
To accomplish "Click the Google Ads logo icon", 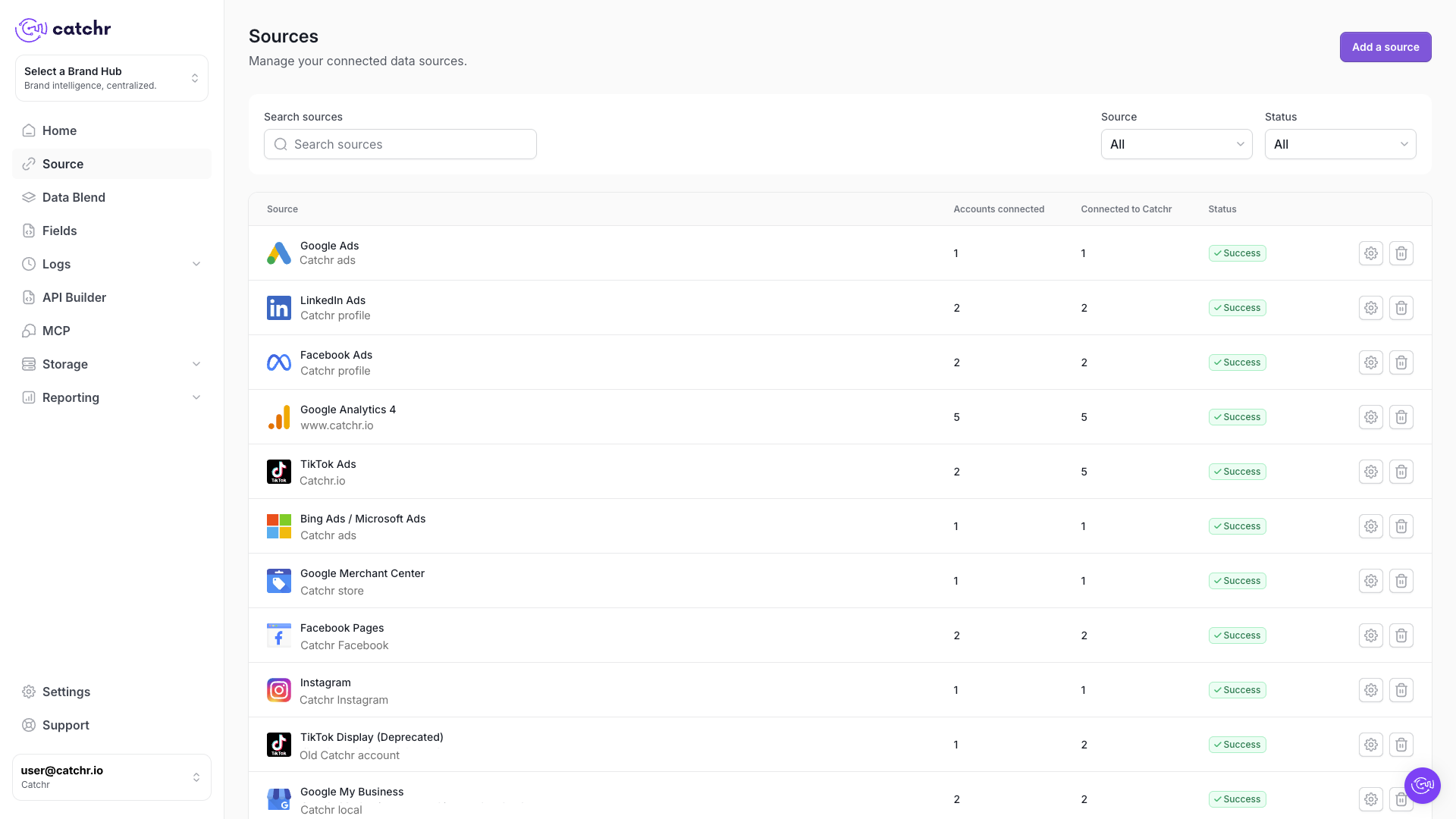I will (279, 253).
